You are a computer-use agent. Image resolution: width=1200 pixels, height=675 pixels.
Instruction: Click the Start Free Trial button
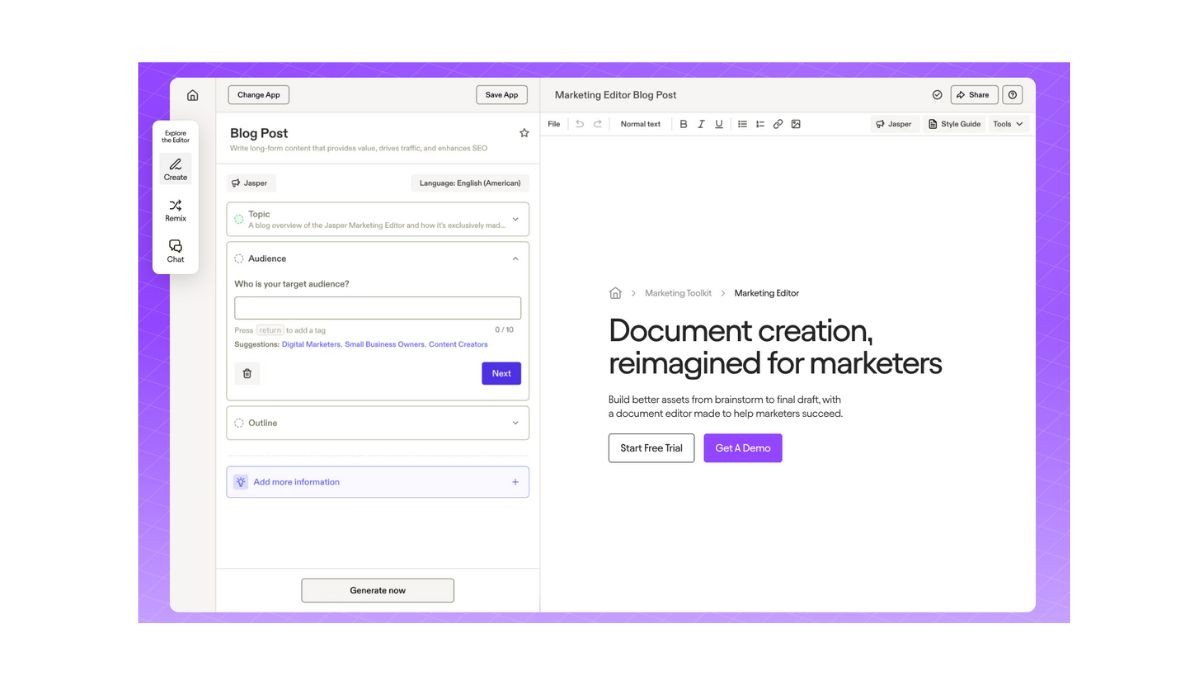651,448
